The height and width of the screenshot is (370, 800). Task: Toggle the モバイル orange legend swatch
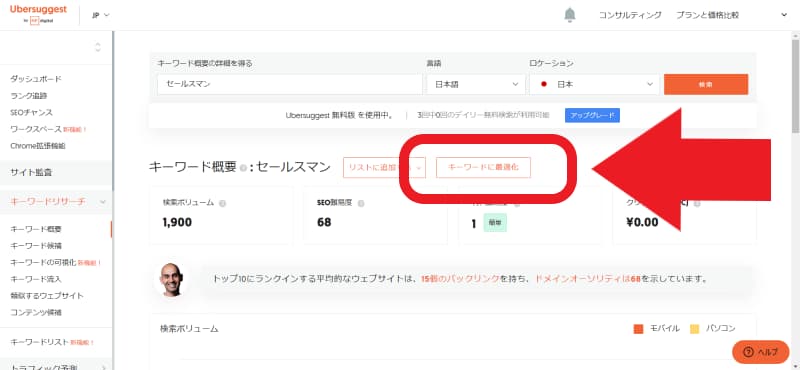pyautogui.click(x=638, y=329)
